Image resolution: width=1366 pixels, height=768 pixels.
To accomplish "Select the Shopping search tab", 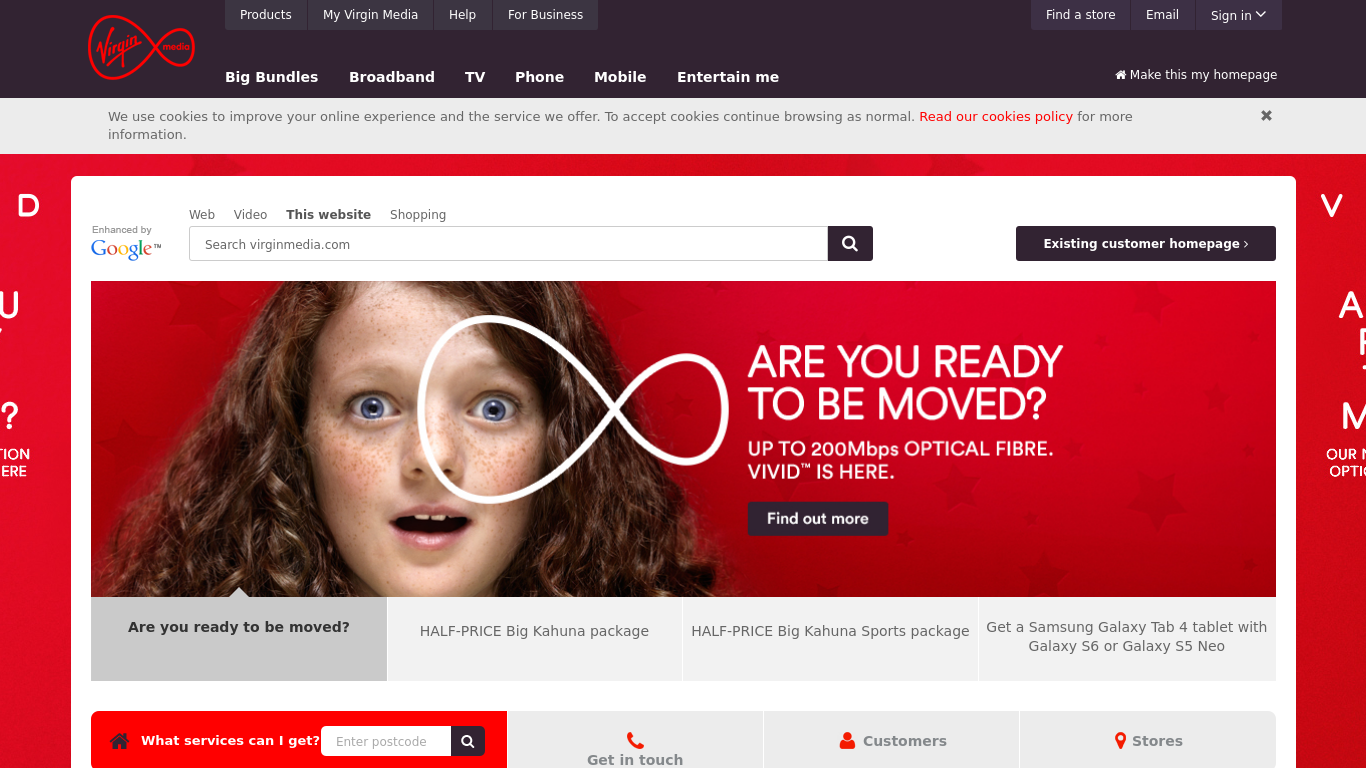I will point(418,215).
